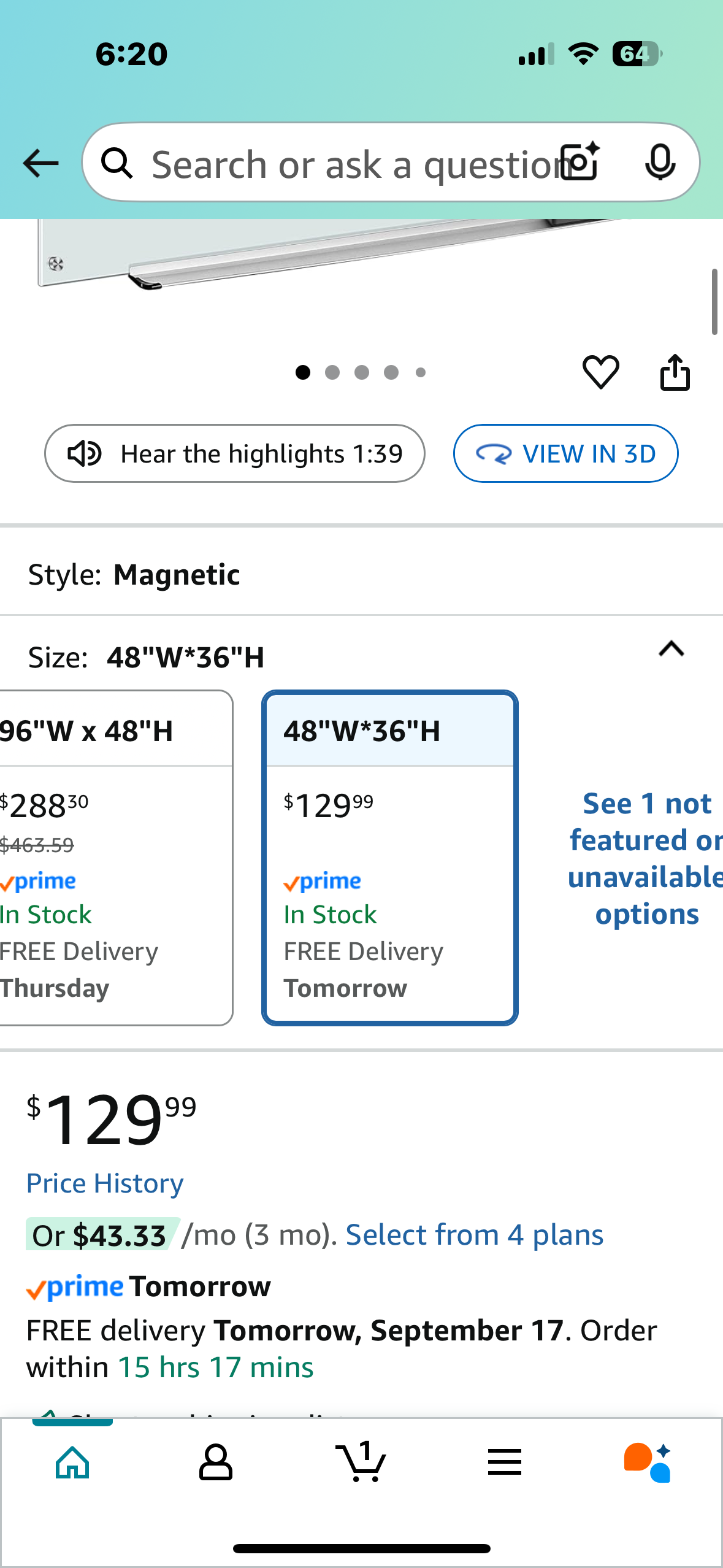Image resolution: width=723 pixels, height=1568 pixels.
Task: Open Price History link
Action: [x=105, y=1183]
